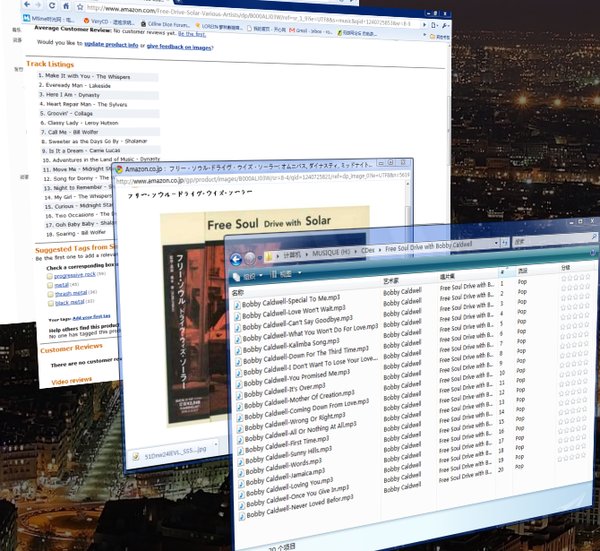Click the Free Soul Drive with Solar album cover
This screenshot has width=600, height=551.
click(265, 318)
